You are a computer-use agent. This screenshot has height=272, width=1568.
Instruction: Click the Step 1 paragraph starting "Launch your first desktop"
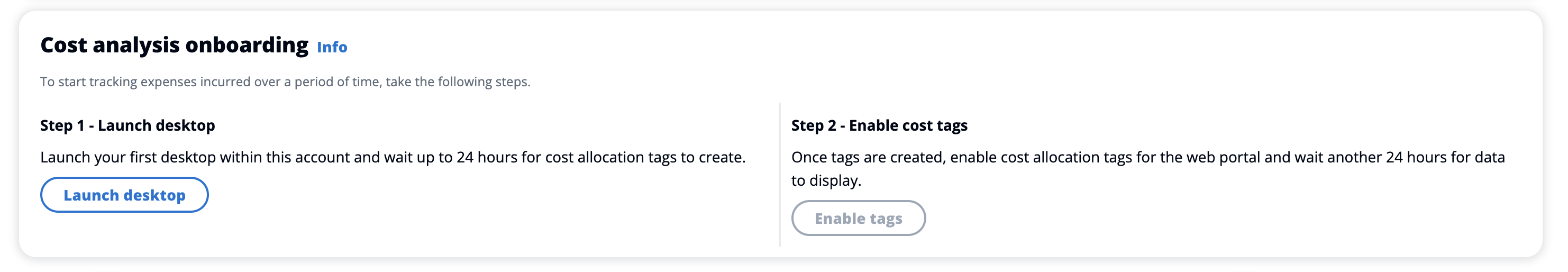pos(393,157)
